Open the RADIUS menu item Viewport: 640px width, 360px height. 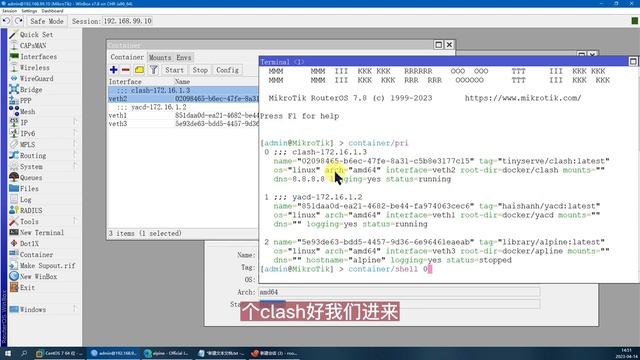[31, 211]
